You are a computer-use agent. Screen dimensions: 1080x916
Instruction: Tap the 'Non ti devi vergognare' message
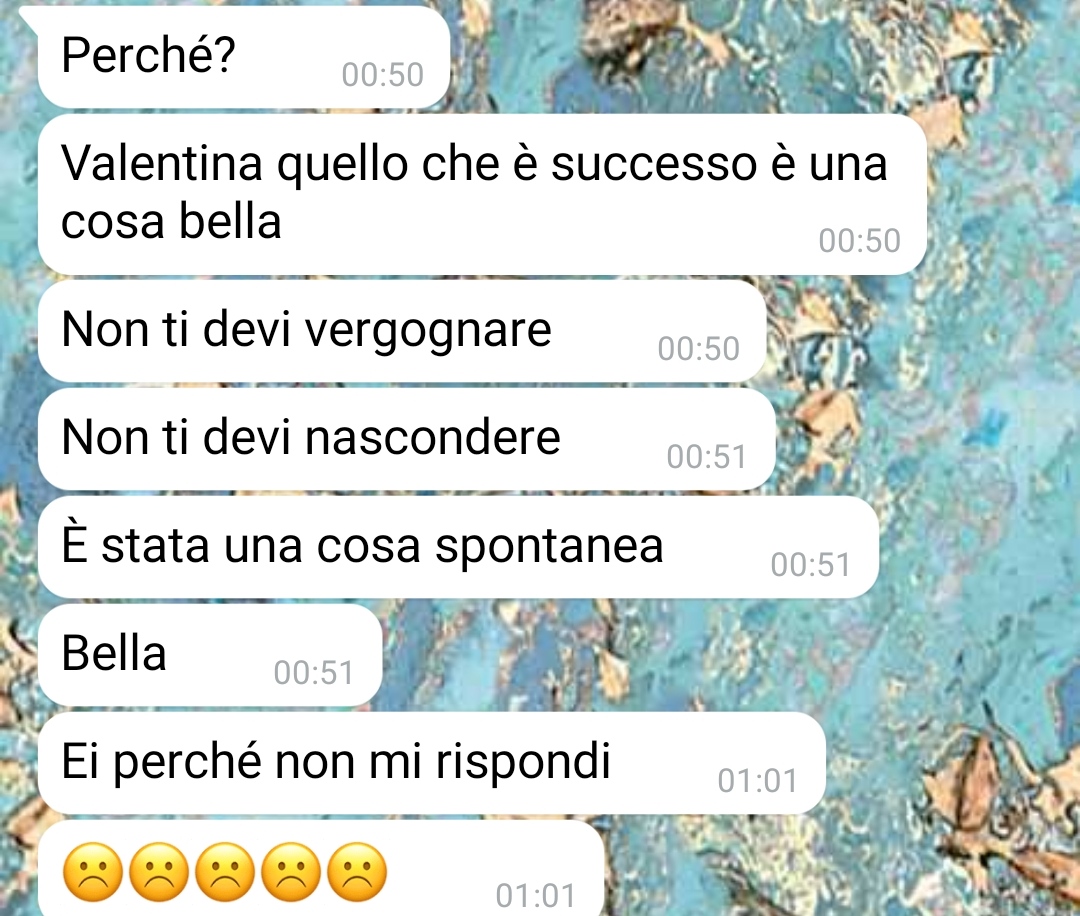tap(402, 331)
